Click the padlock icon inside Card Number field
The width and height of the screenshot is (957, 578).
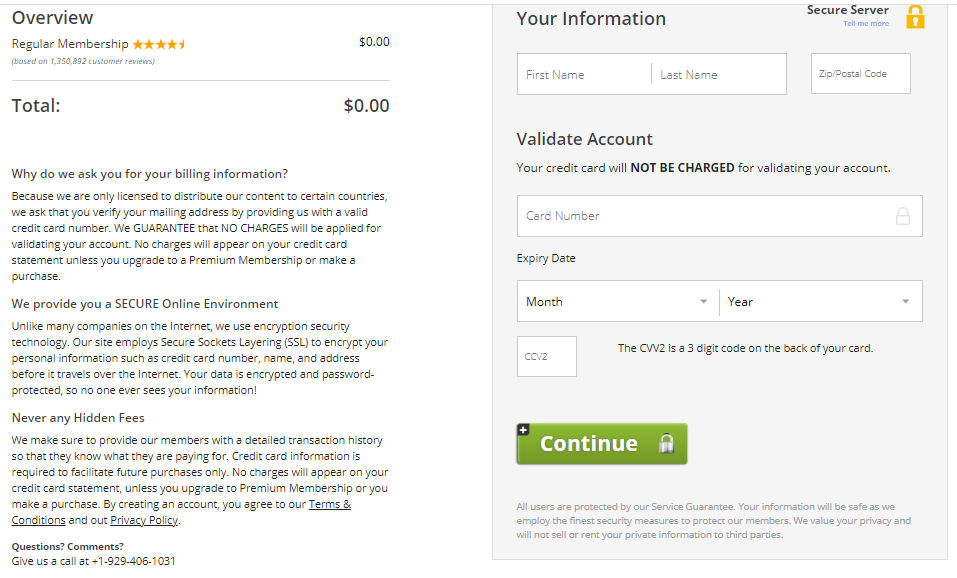pos(902,216)
